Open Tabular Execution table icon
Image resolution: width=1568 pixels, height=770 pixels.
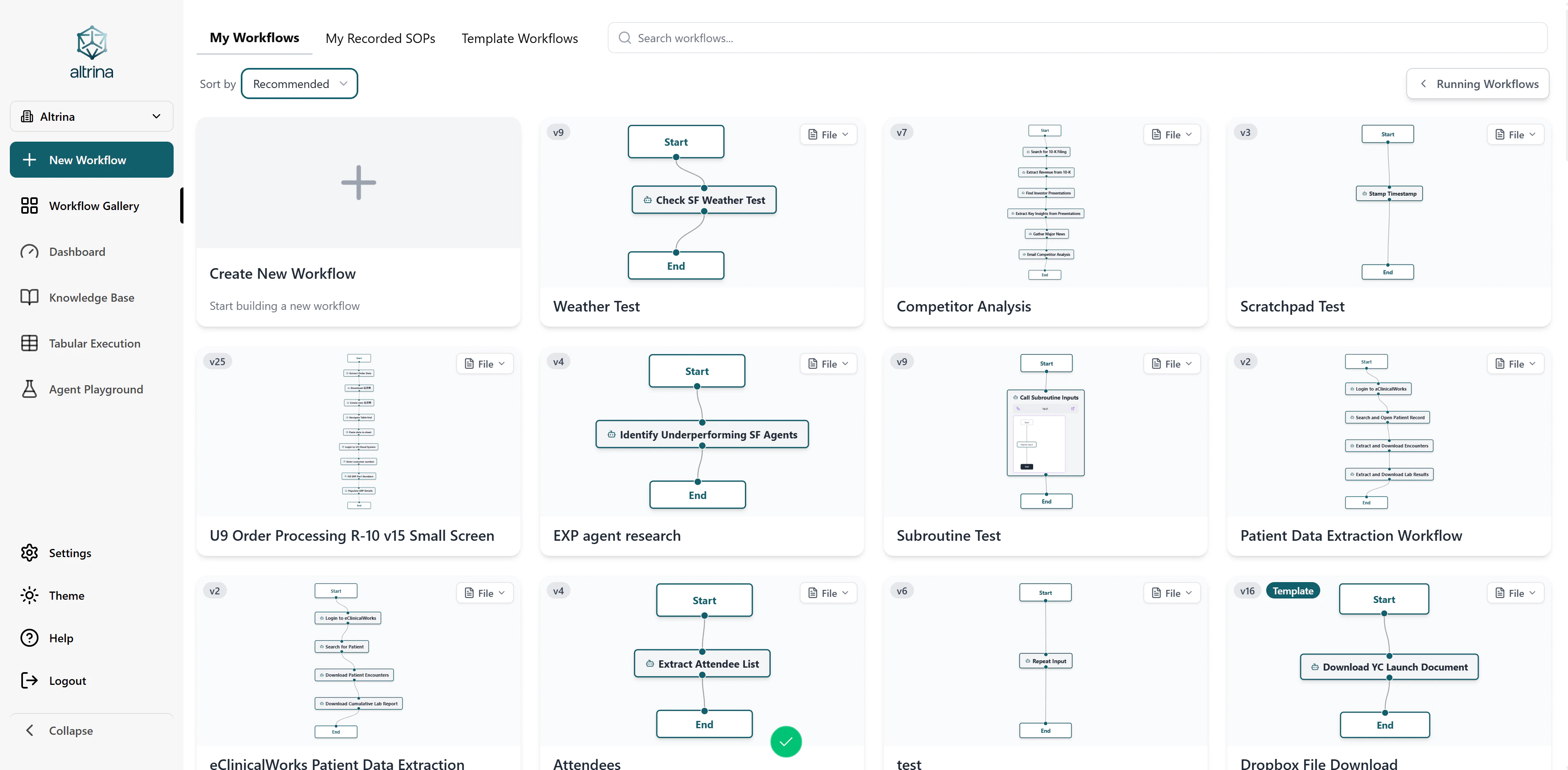(29, 343)
